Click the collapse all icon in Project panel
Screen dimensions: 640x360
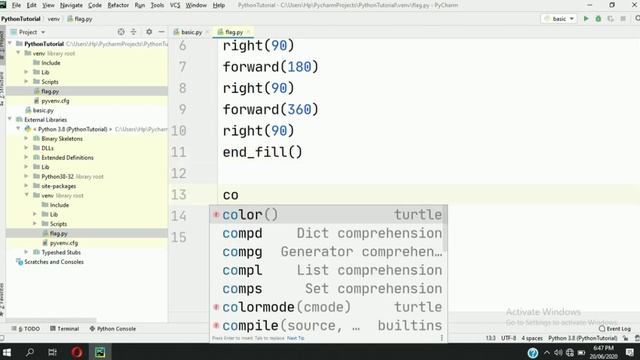point(133,32)
